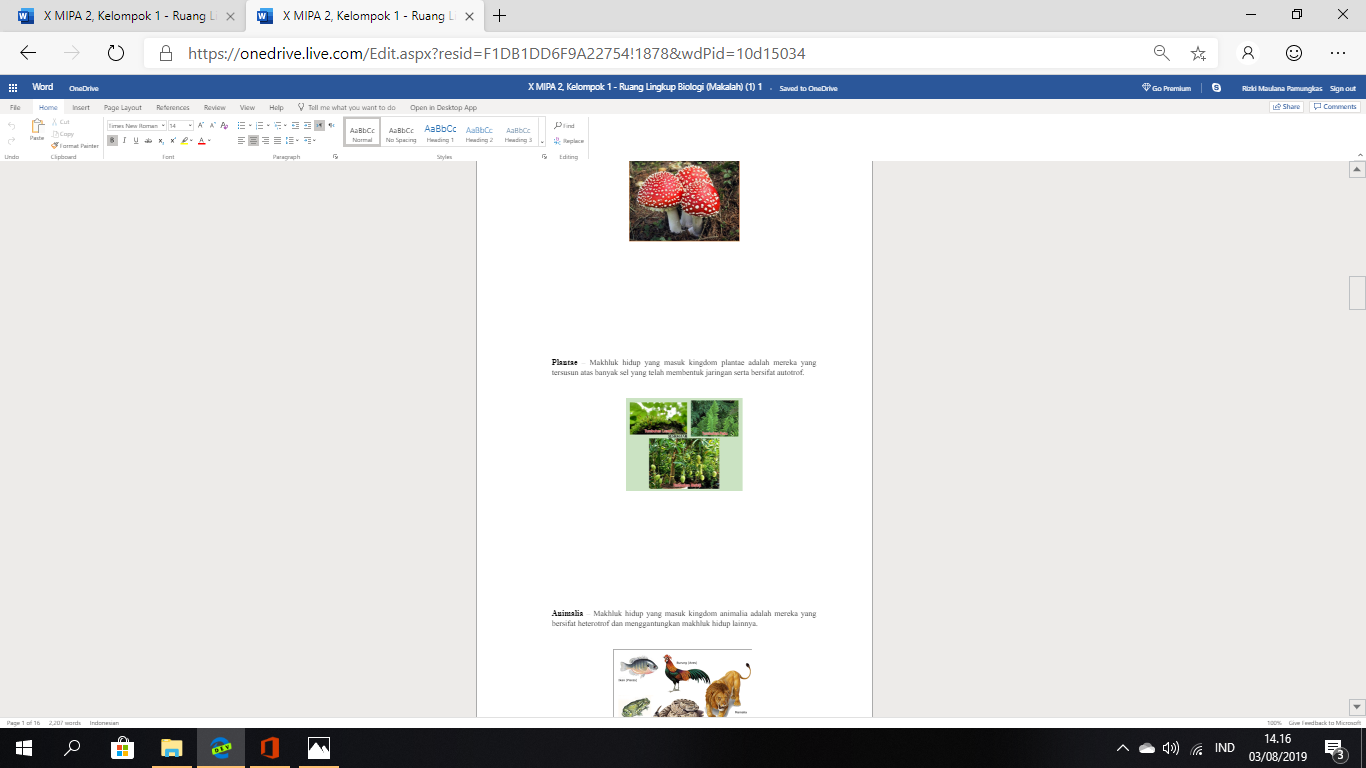The height and width of the screenshot is (768, 1366).
Task: Increase paragraph indent
Action: tap(307, 126)
